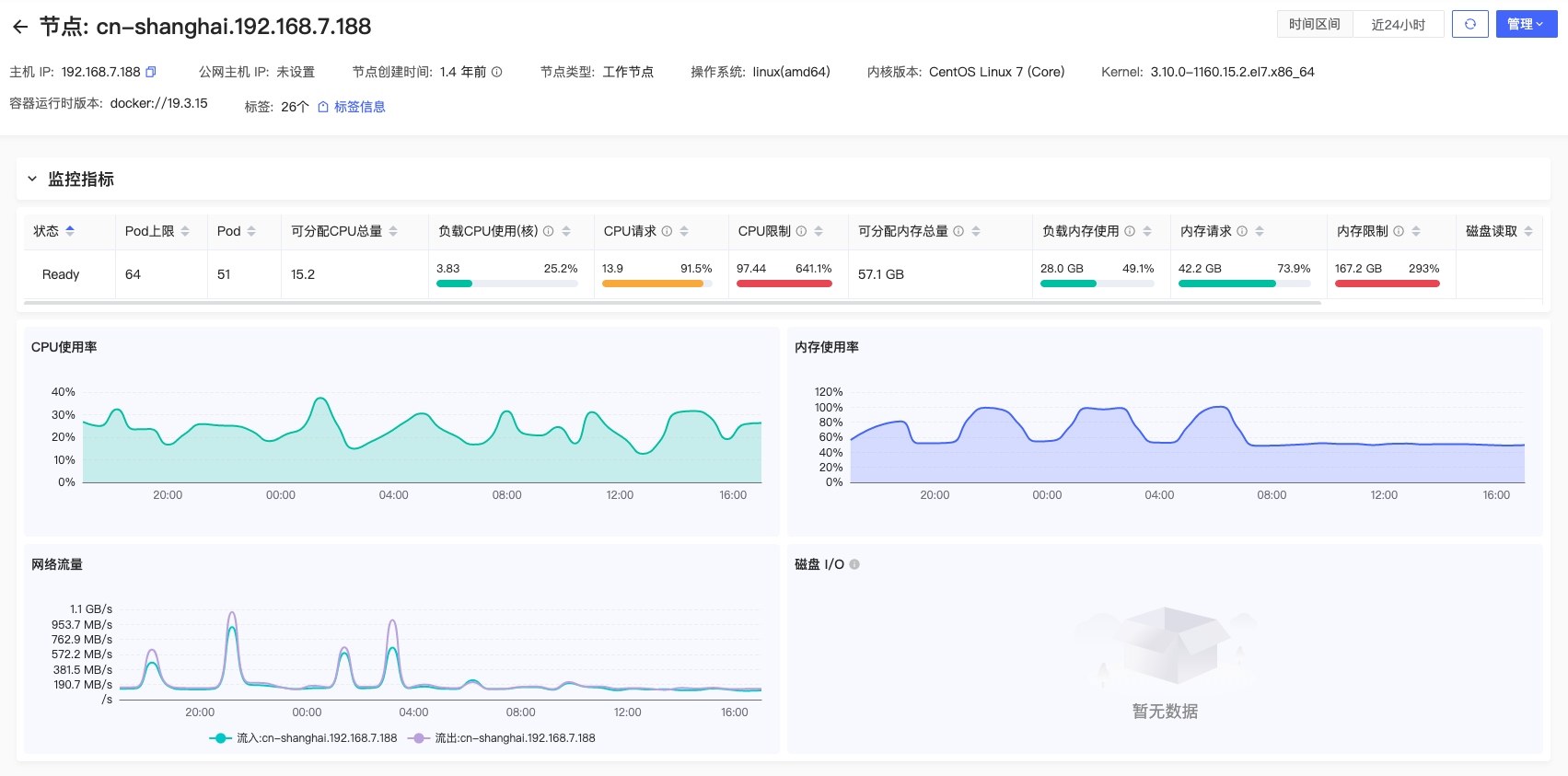The width and height of the screenshot is (1568, 776).
Task: Open the 近24小时 time range selector
Action: click(x=1398, y=24)
